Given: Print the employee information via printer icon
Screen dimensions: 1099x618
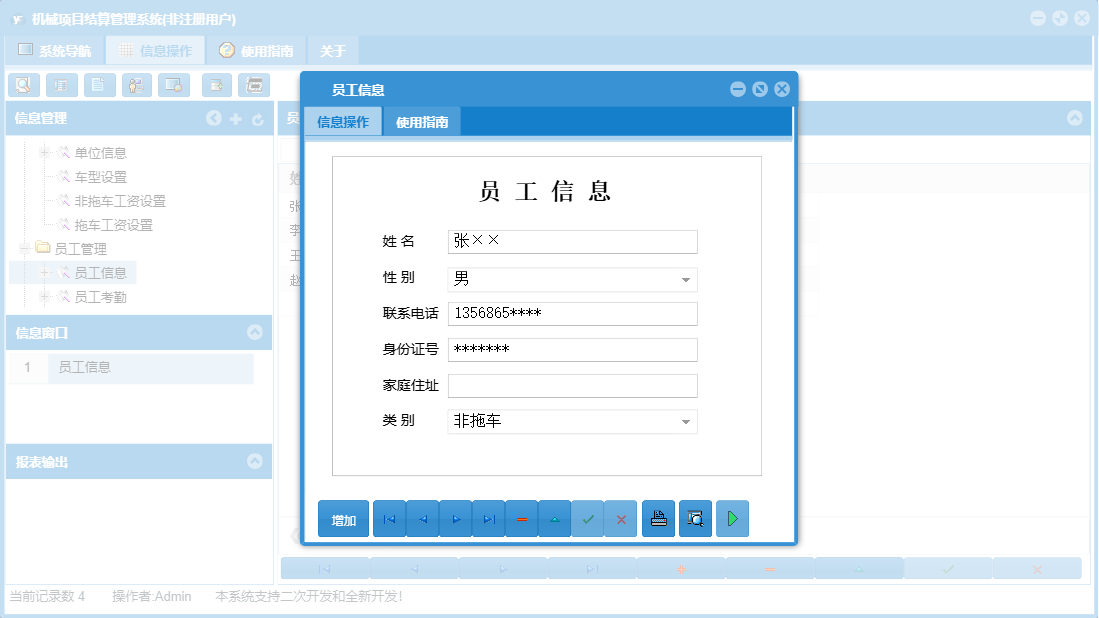Looking at the screenshot, I should (x=658, y=518).
